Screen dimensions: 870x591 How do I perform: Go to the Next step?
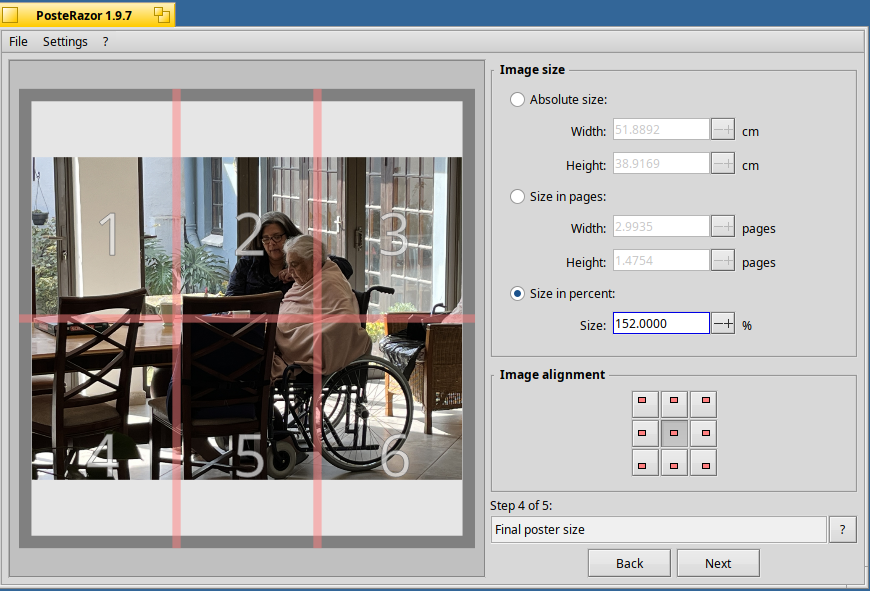click(x=718, y=563)
